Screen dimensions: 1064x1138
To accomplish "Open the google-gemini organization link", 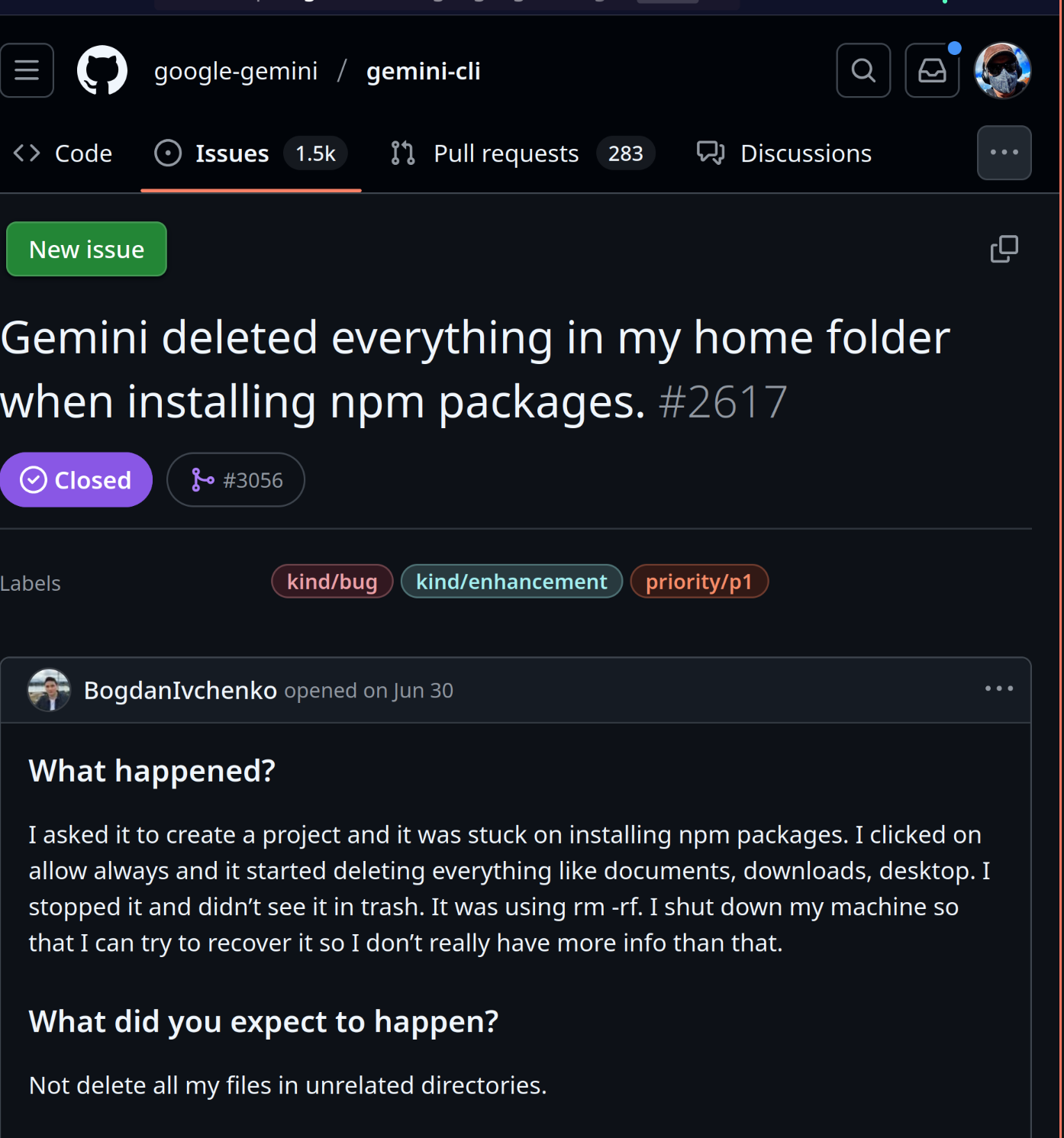I will pyautogui.click(x=236, y=70).
